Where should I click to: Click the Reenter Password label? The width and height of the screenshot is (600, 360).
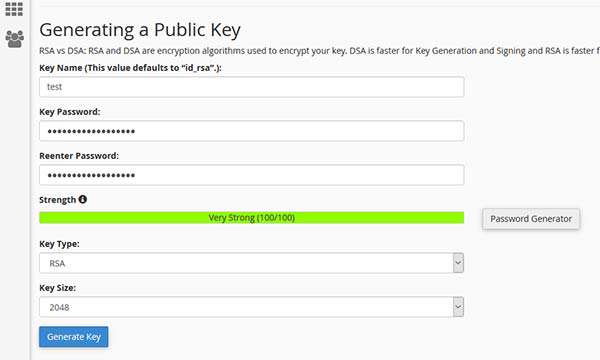click(79, 156)
